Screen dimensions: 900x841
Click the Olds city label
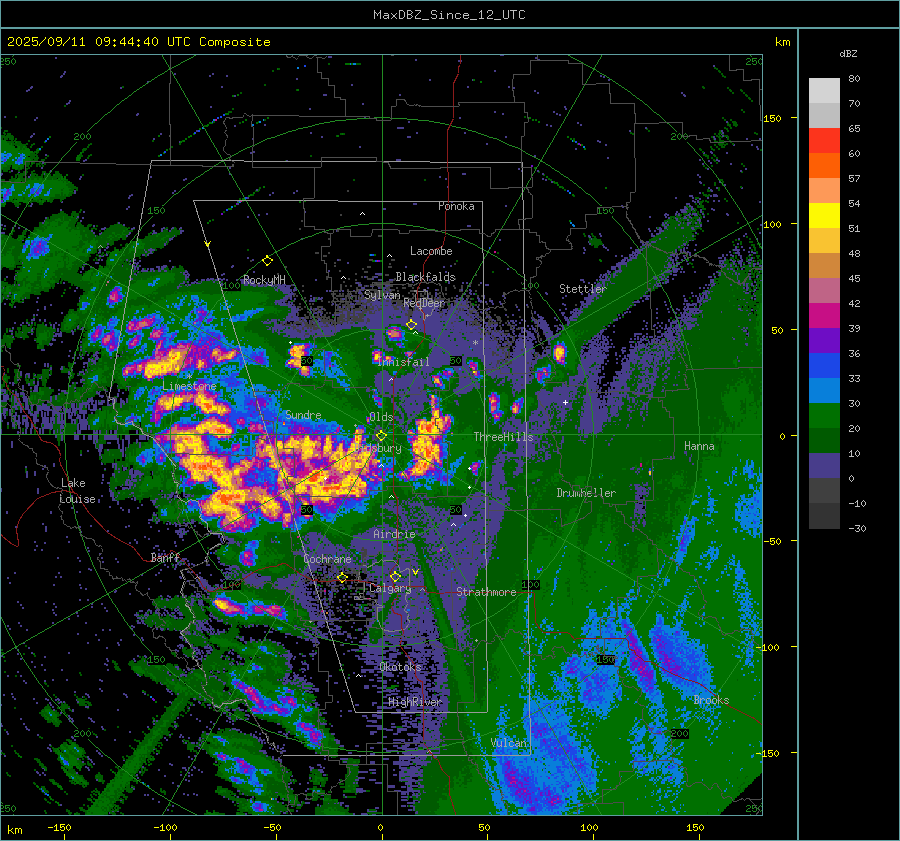(x=381, y=417)
